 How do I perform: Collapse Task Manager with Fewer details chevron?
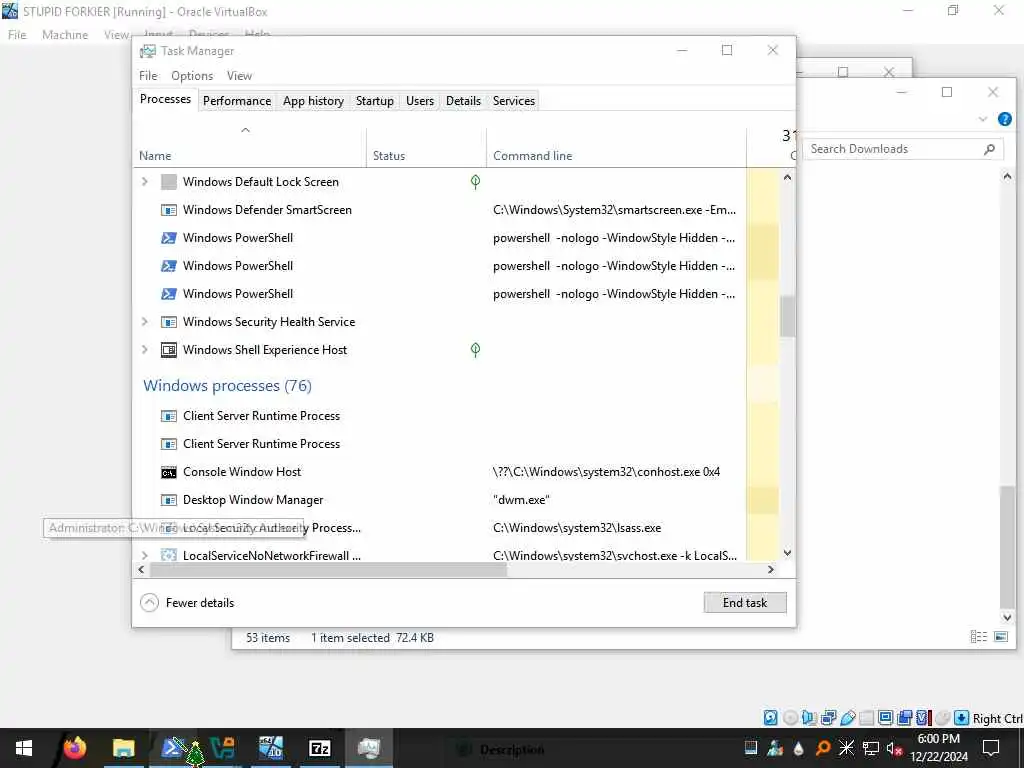click(150, 603)
